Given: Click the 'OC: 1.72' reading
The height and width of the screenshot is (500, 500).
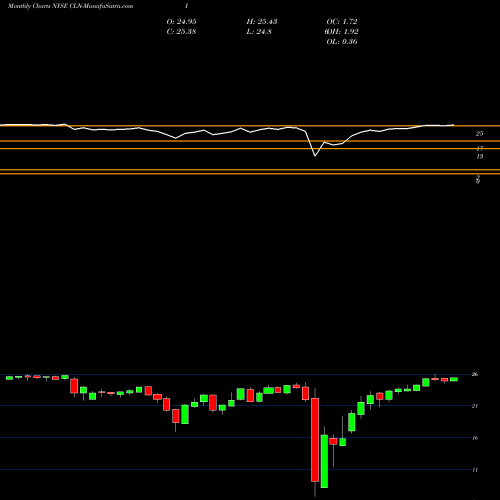Looking at the screenshot, I should pos(342,22).
